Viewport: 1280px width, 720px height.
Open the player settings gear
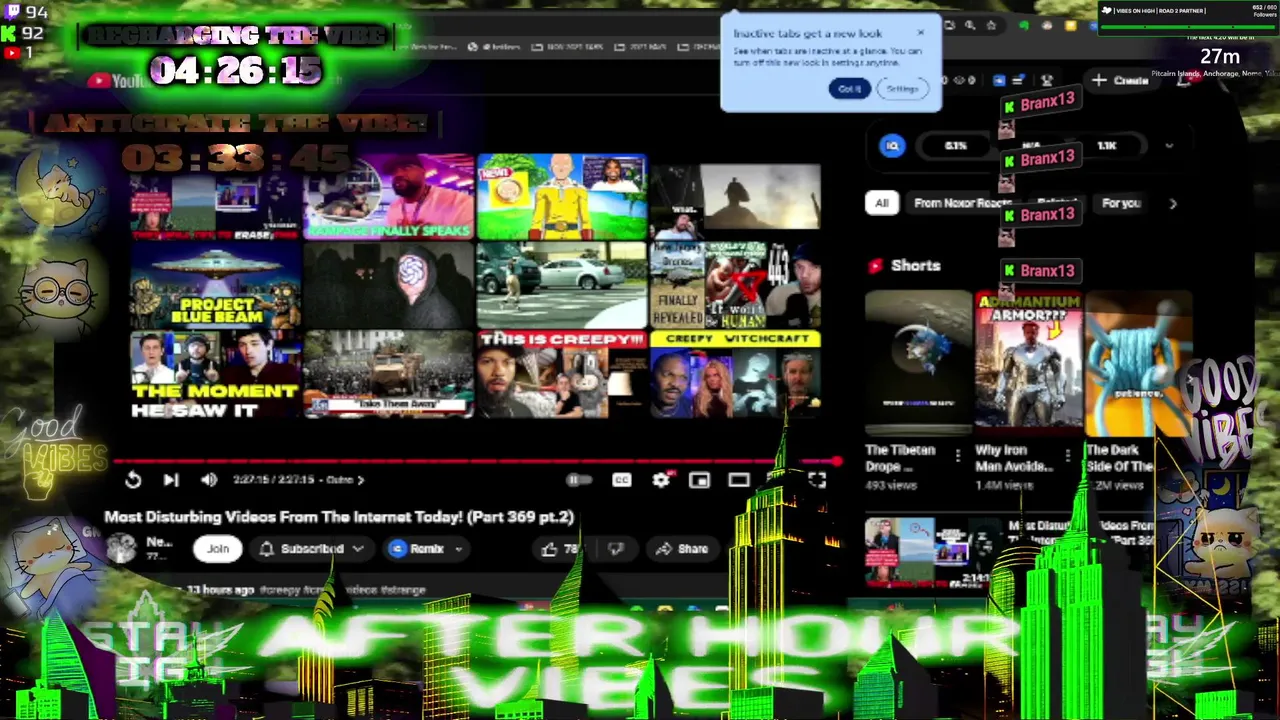pyautogui.click(x=661, y=481)
